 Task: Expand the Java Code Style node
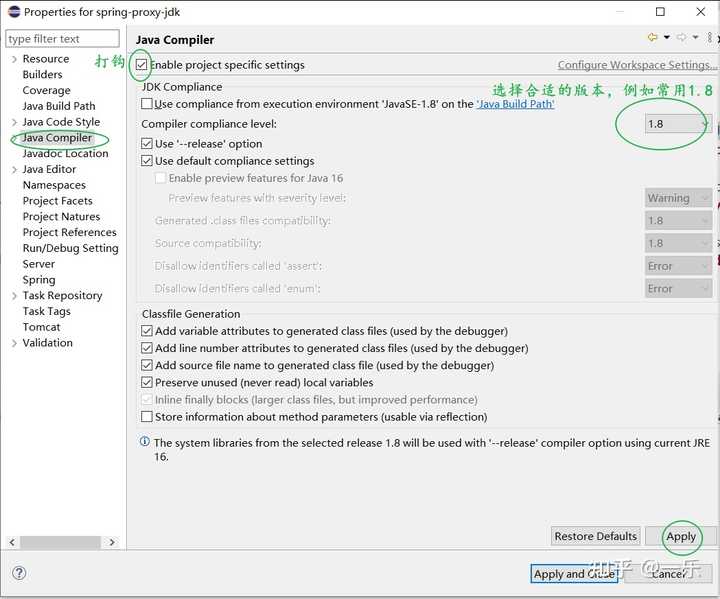[x=14, y=122]
